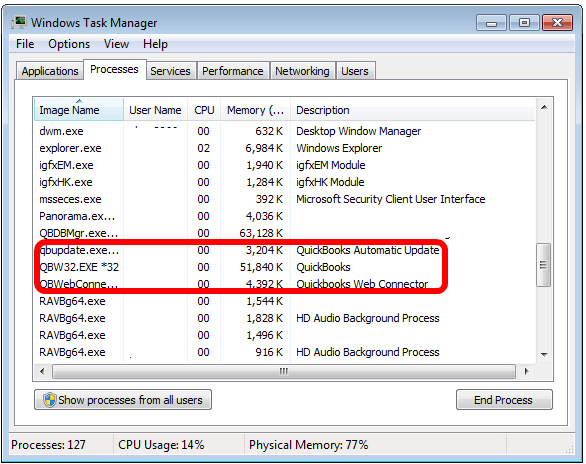Click the 6,984 K memory value

[x=264, y=148]
